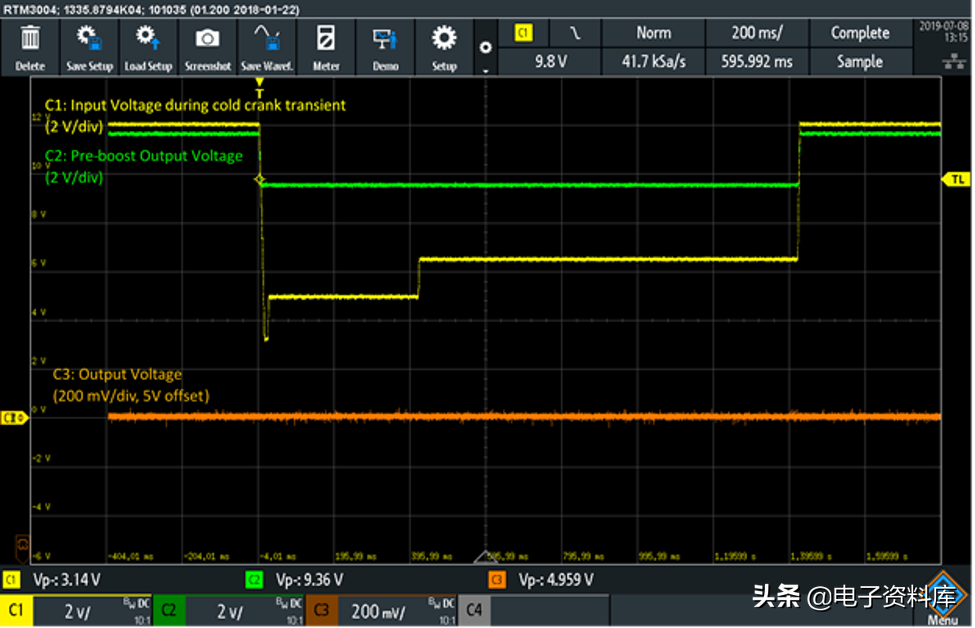Image resolution: width=975 pixels, height=628 pixels.
Task: Select the C1 ground level marker
Action: click(x=14, y=418)
